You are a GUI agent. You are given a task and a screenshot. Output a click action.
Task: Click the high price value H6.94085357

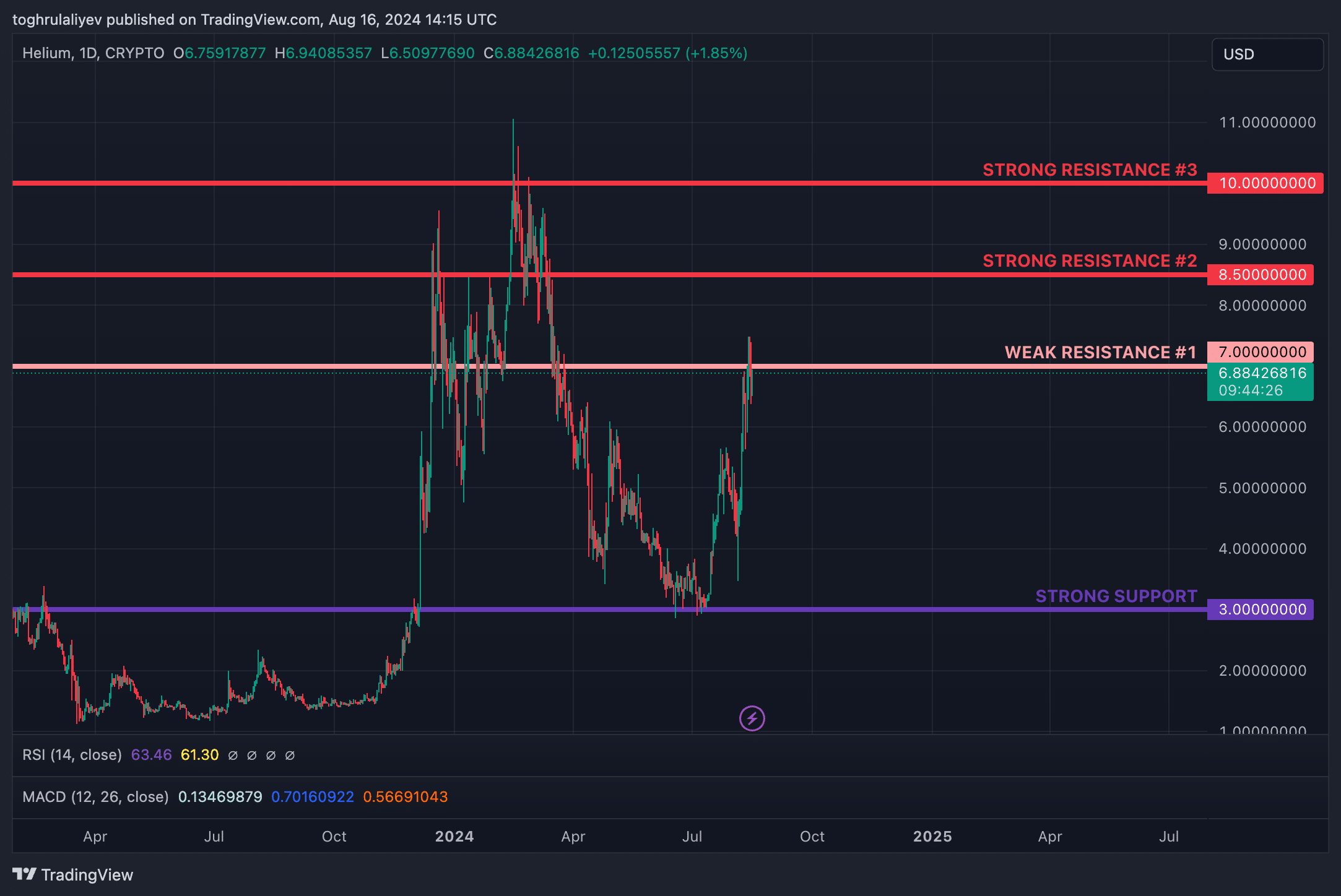click(323, 53)
